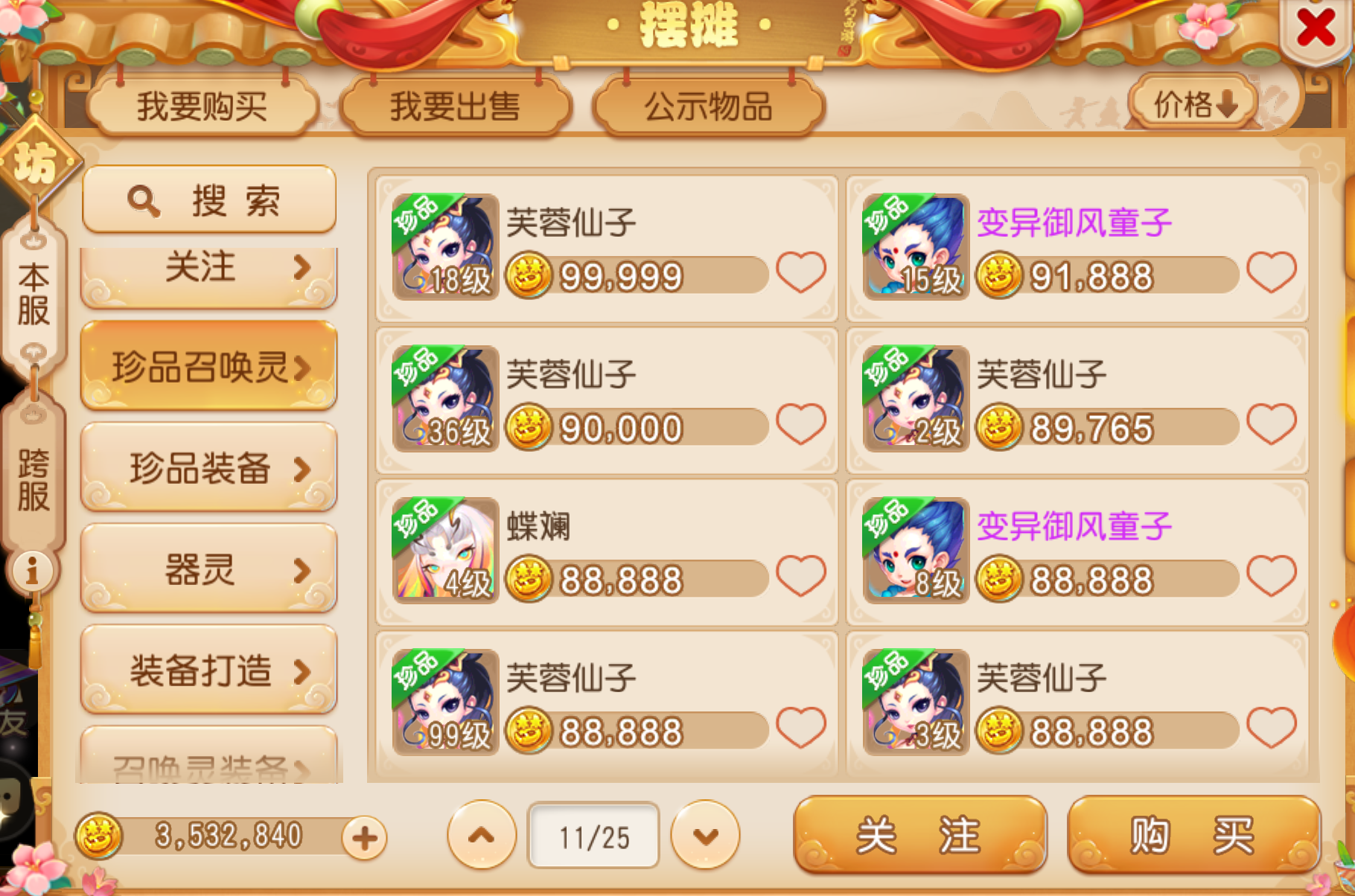This screenshot has width=1355, height=896.
Task: Expand the 珍品装备 category
Action: click(208, 468)
